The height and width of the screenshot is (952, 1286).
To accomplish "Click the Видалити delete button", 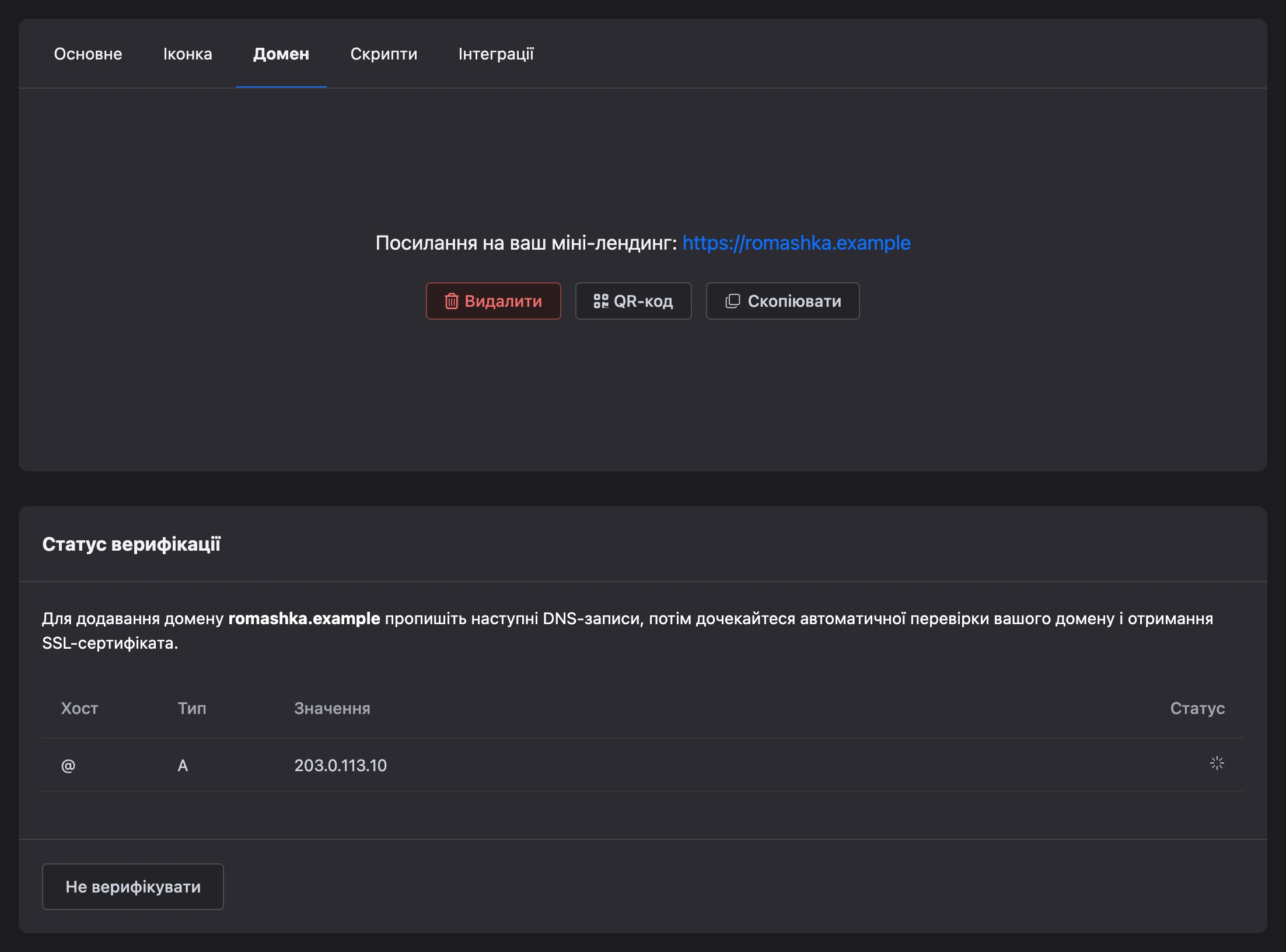I will coord(494,301).
